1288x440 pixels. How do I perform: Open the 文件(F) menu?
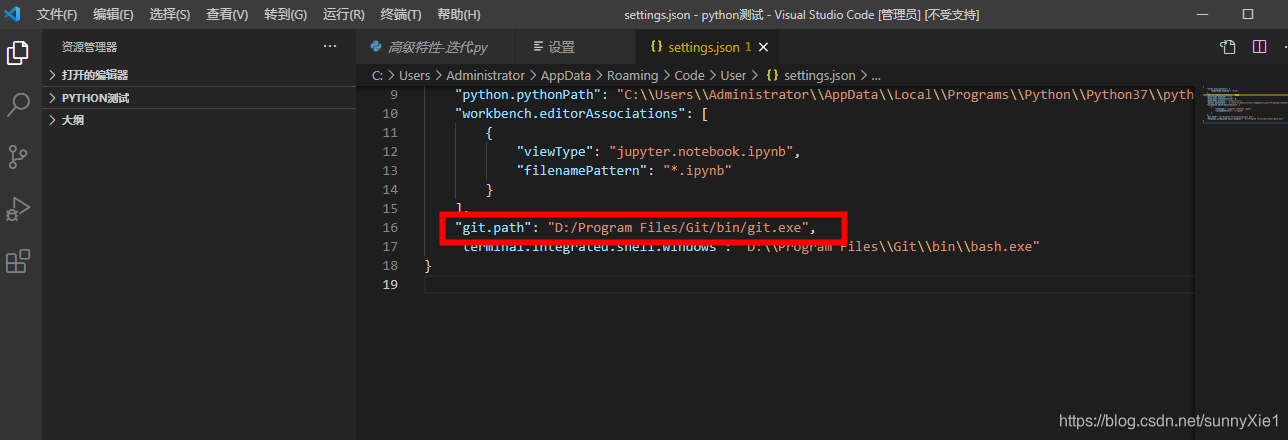[x=57, y=14]
